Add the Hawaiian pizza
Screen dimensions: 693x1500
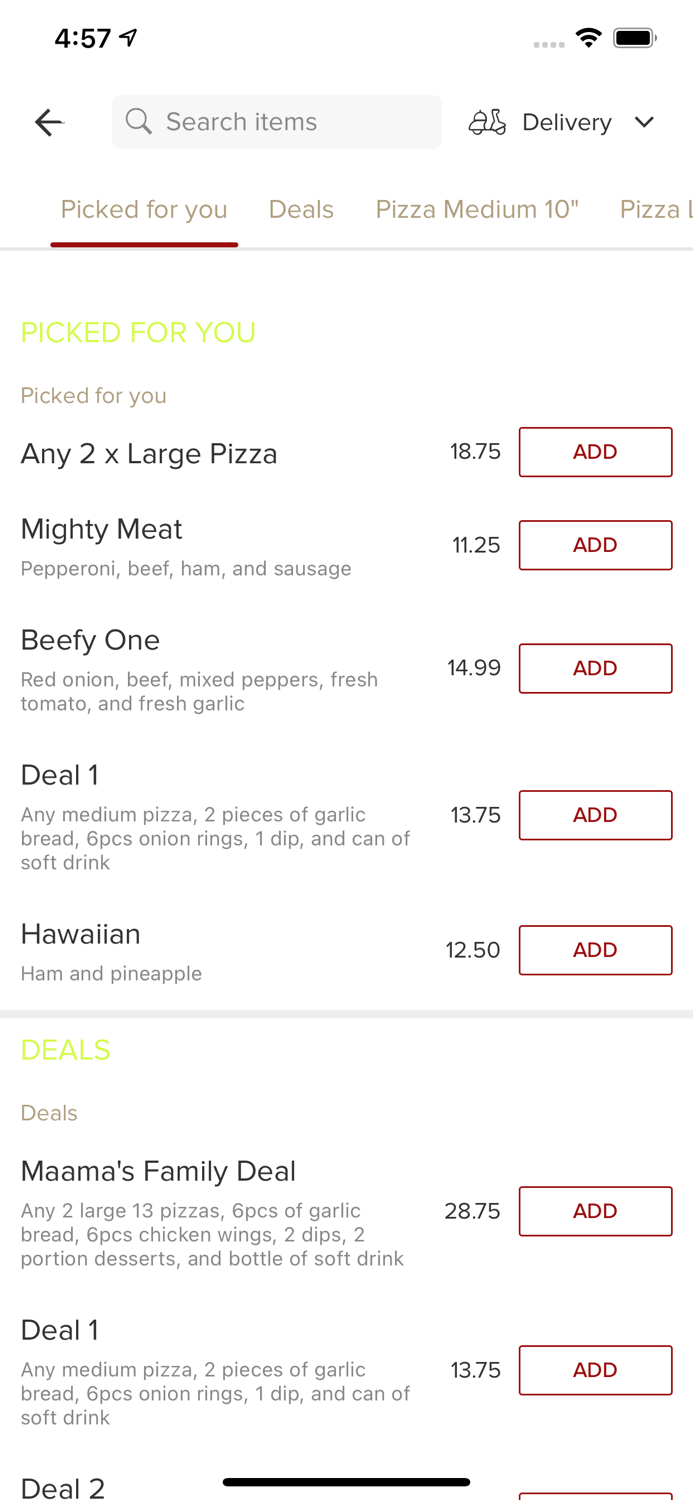coord(595,950)
